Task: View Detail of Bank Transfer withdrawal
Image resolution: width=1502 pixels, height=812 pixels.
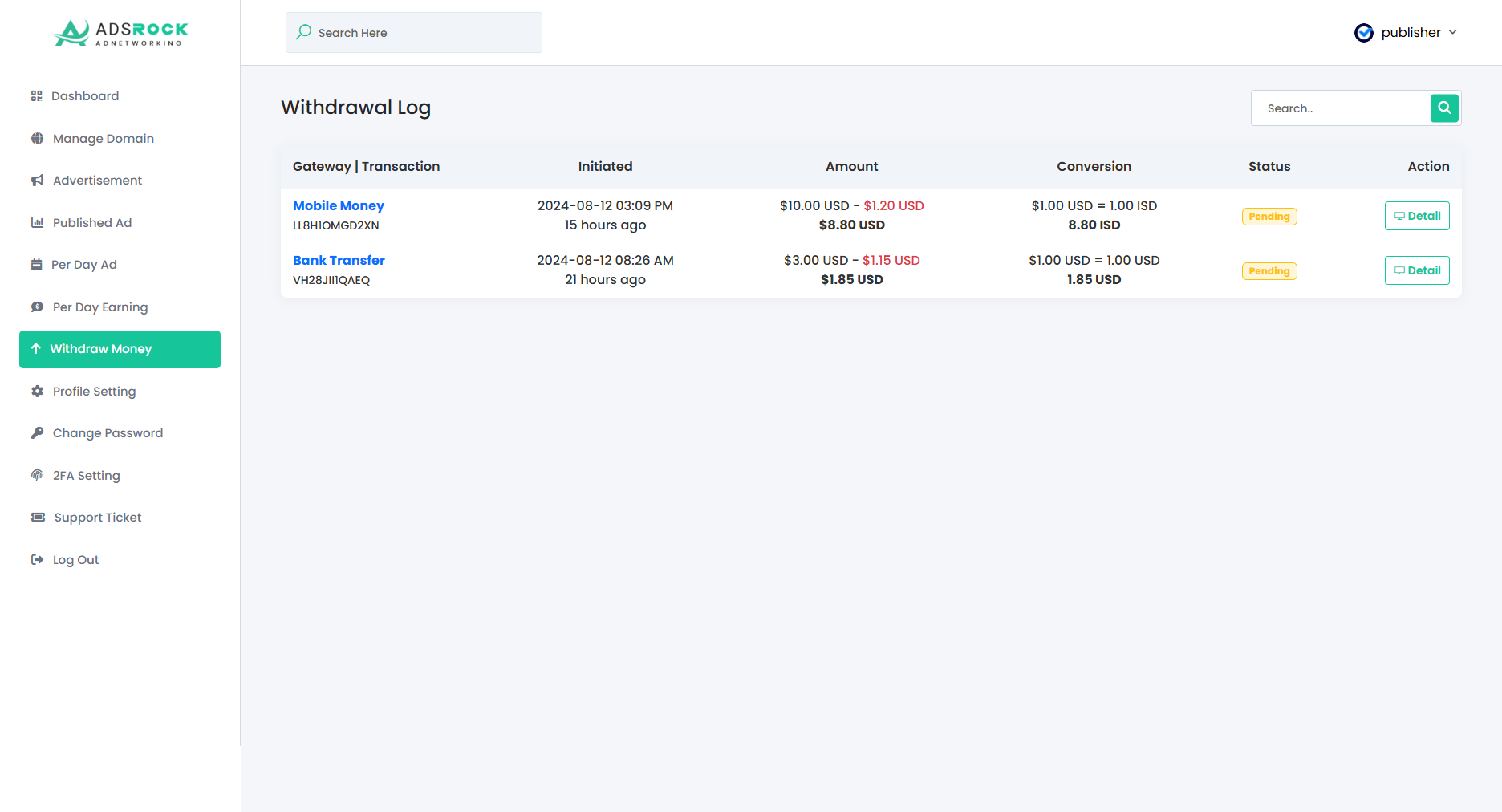Action: pos(1417,270)
